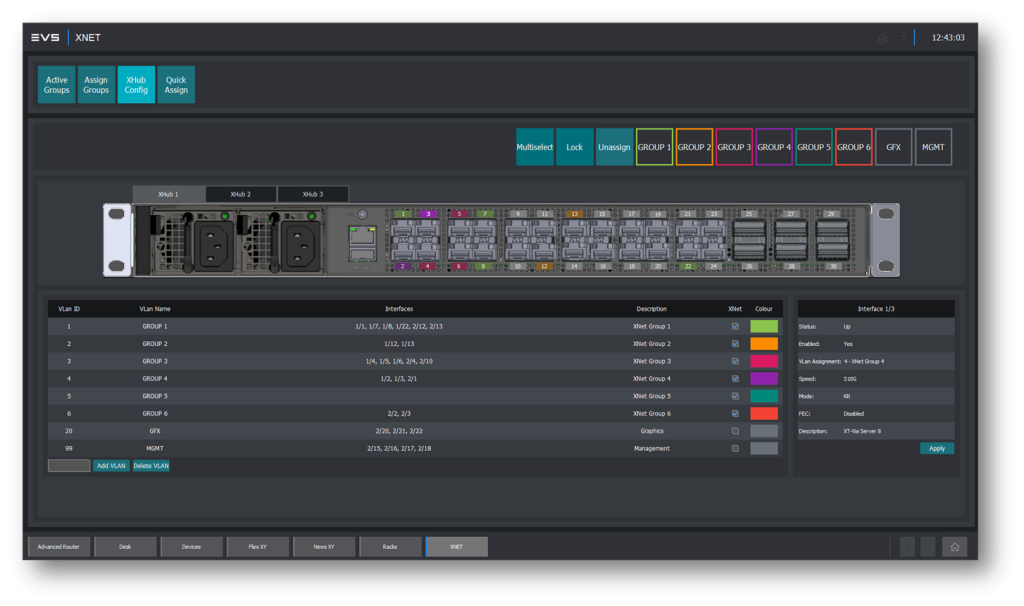Image resolution: width=1024 pixels, height=606 pixels.
Task: Click the VLAN ID input field
Action: (69, 466)
